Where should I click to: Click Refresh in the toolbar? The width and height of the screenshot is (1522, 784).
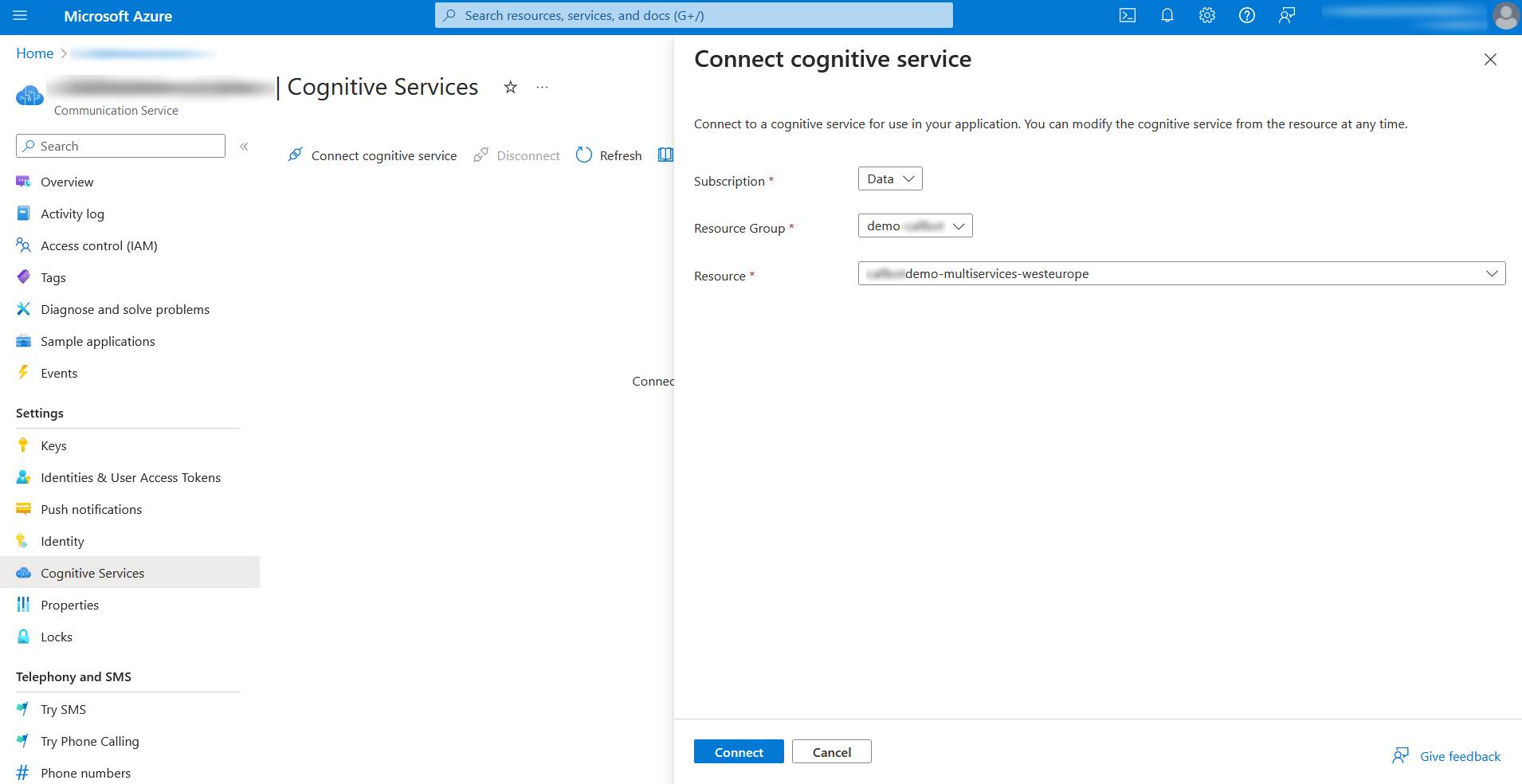pos(609,155)
